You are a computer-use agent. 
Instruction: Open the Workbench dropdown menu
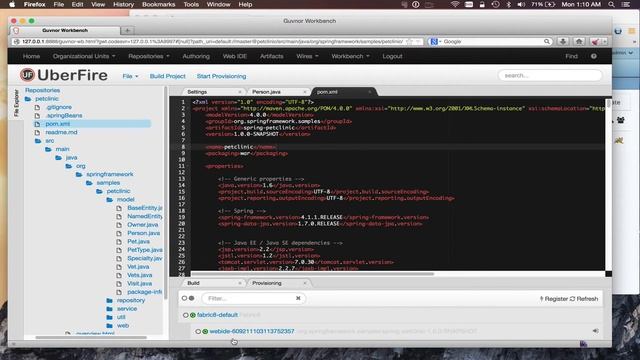(x=350, y=56)
